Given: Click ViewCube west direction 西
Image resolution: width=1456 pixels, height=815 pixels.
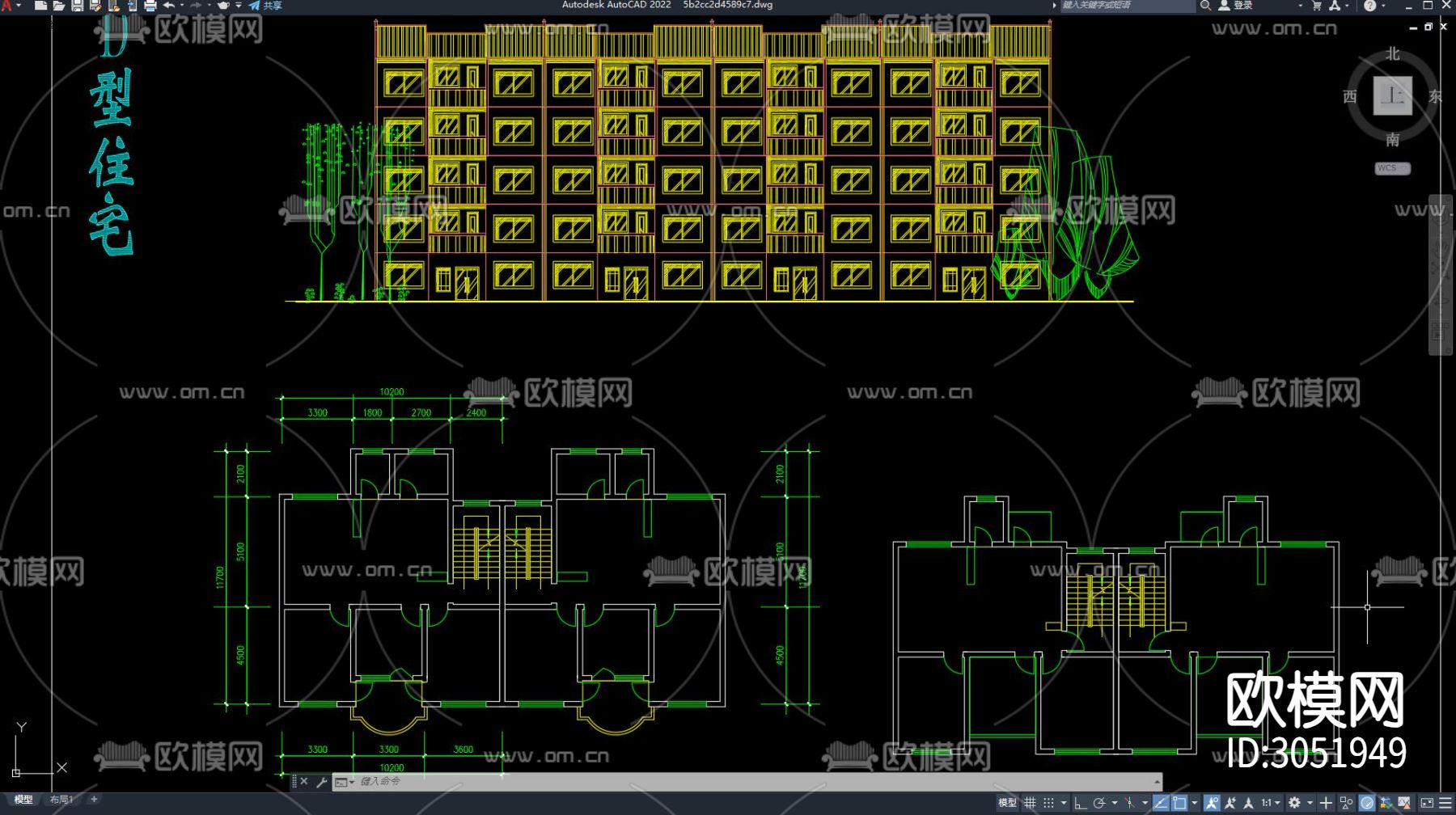Looking at the screenshot, I should [x=1350, y=97].
